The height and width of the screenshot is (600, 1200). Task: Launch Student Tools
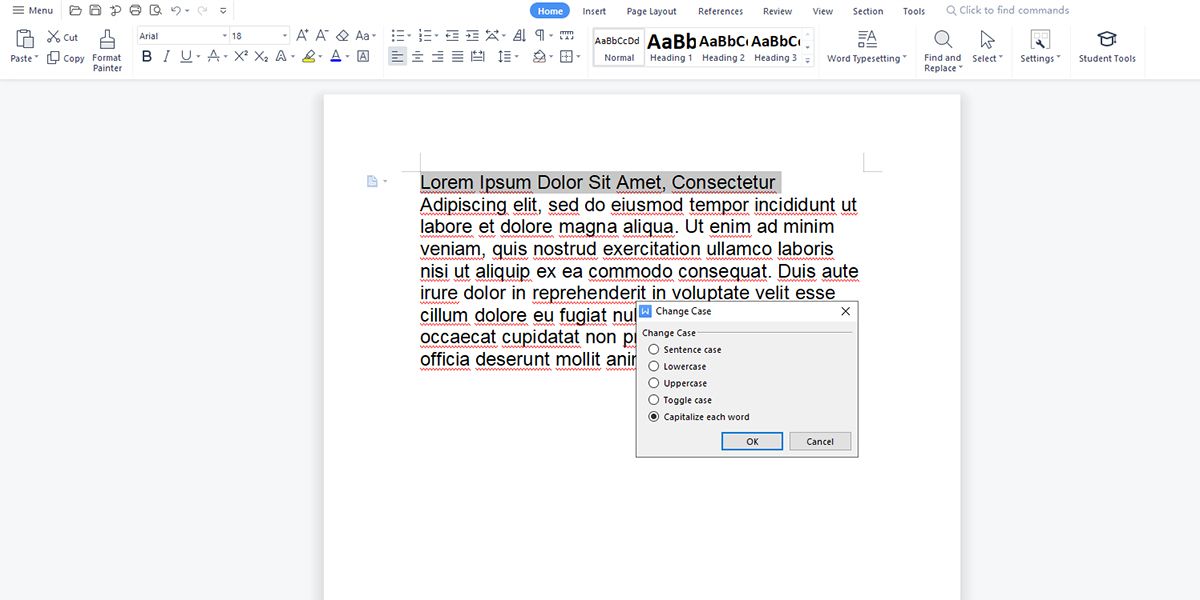(x=1107, y=47)
